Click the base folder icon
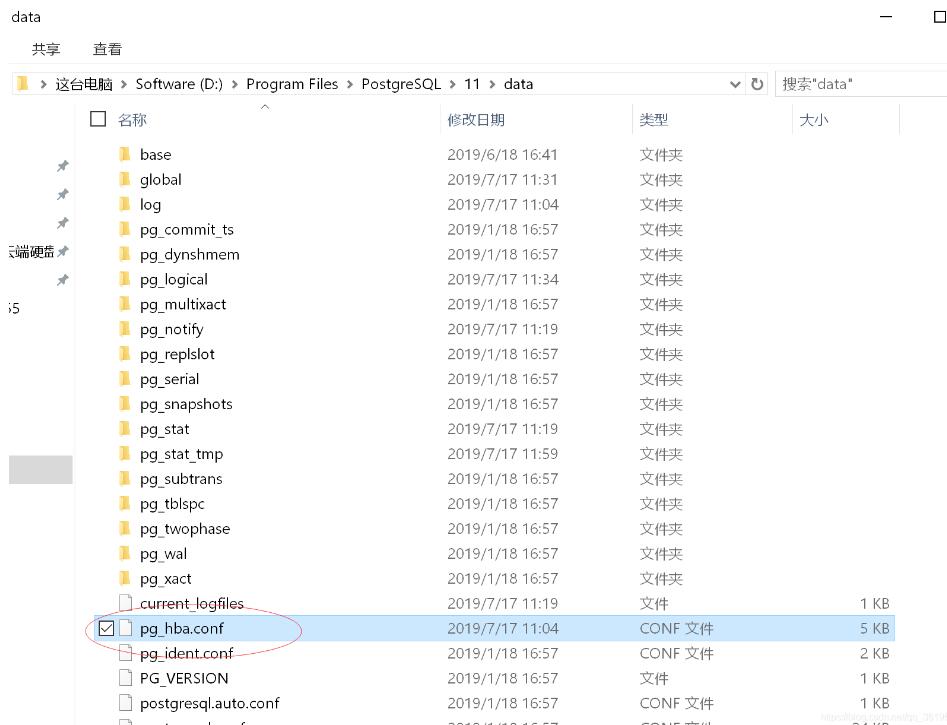947x725 pixels. point(125,154)
